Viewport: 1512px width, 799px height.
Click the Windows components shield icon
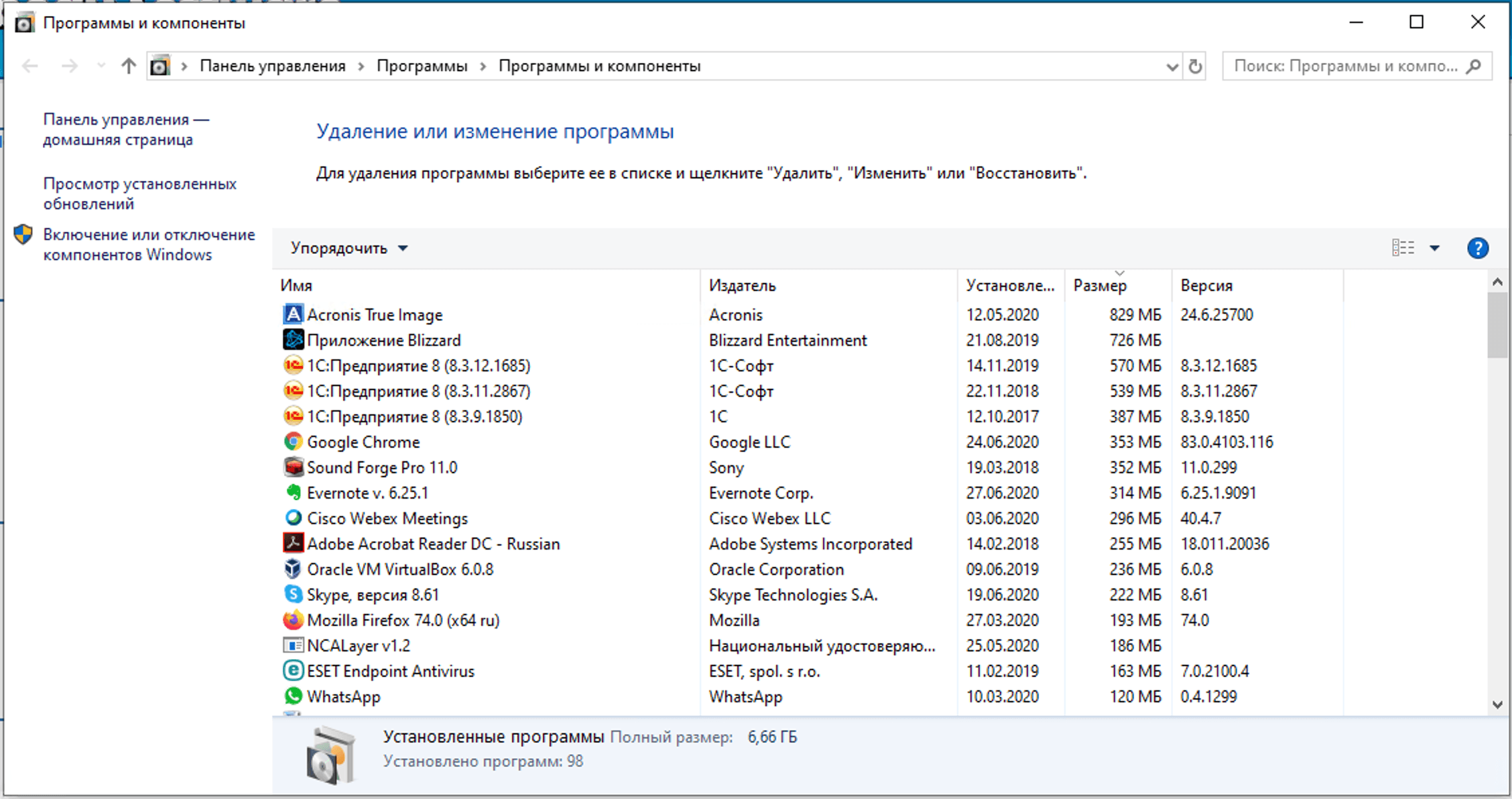23,235
